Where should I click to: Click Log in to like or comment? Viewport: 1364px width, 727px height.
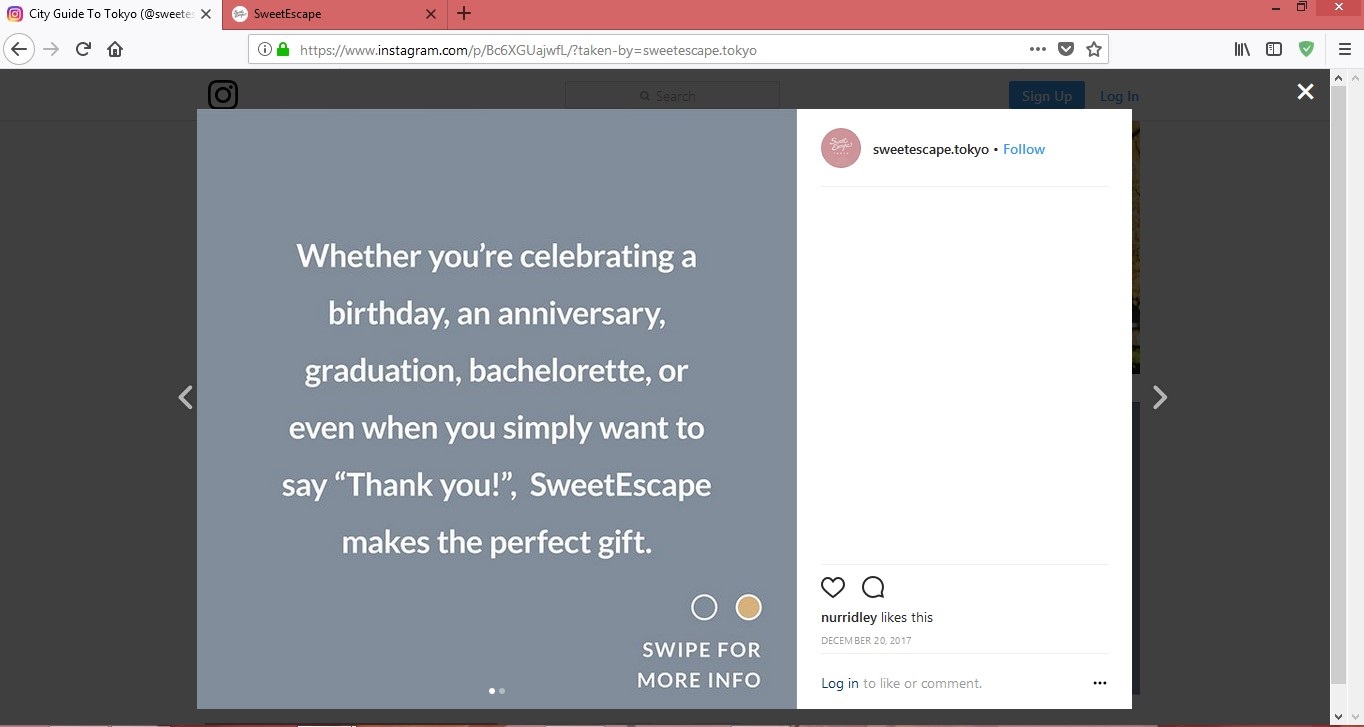(x=839, y=683)
